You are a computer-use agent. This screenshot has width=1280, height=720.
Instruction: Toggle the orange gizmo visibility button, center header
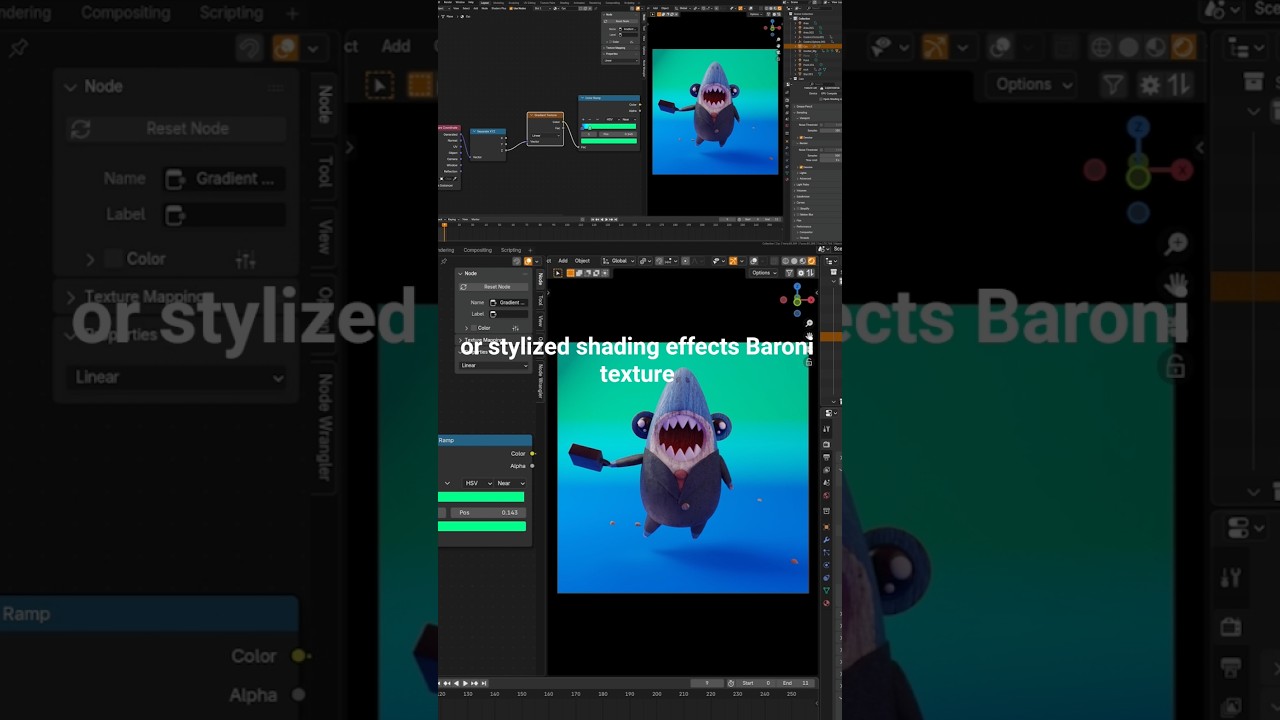733,260
